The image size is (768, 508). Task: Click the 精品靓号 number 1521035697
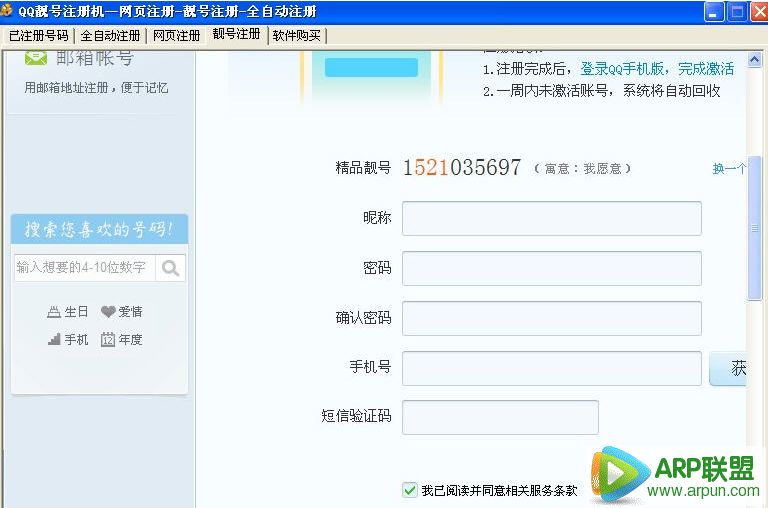pos(462,168)
